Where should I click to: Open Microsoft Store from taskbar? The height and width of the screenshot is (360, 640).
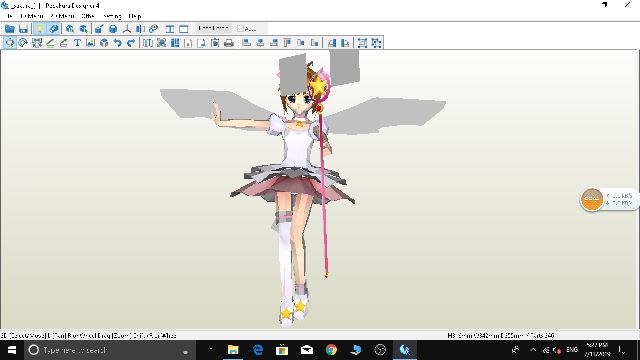(282, 350)
